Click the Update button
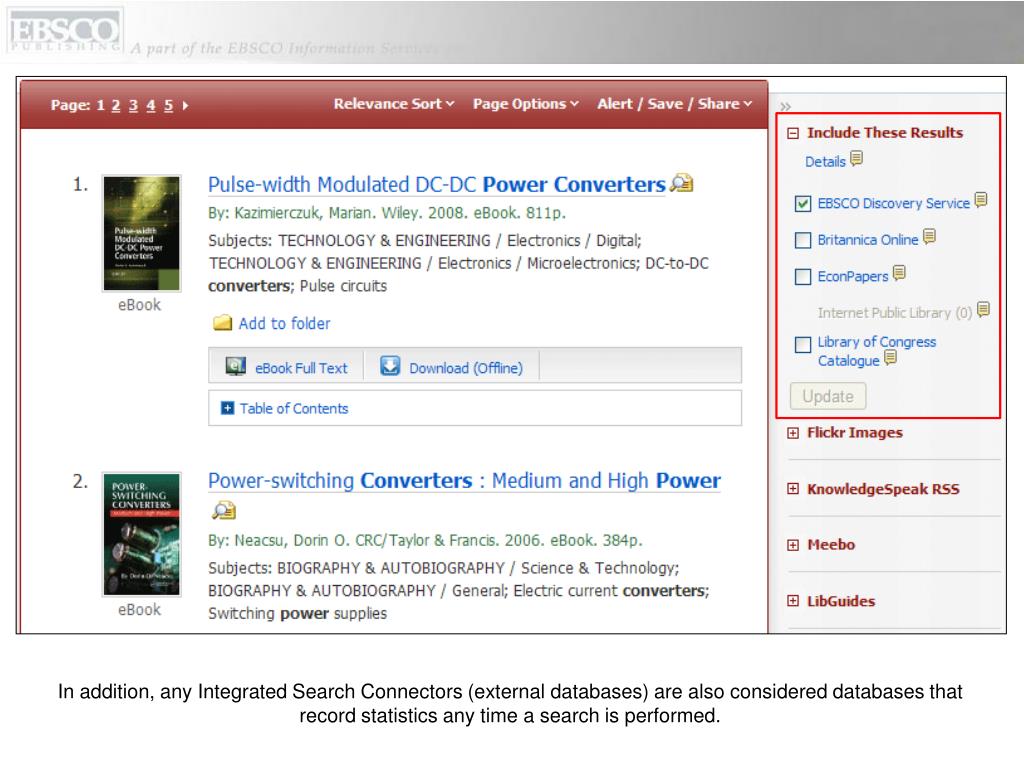1024x768 pixels. coord(828,396)
